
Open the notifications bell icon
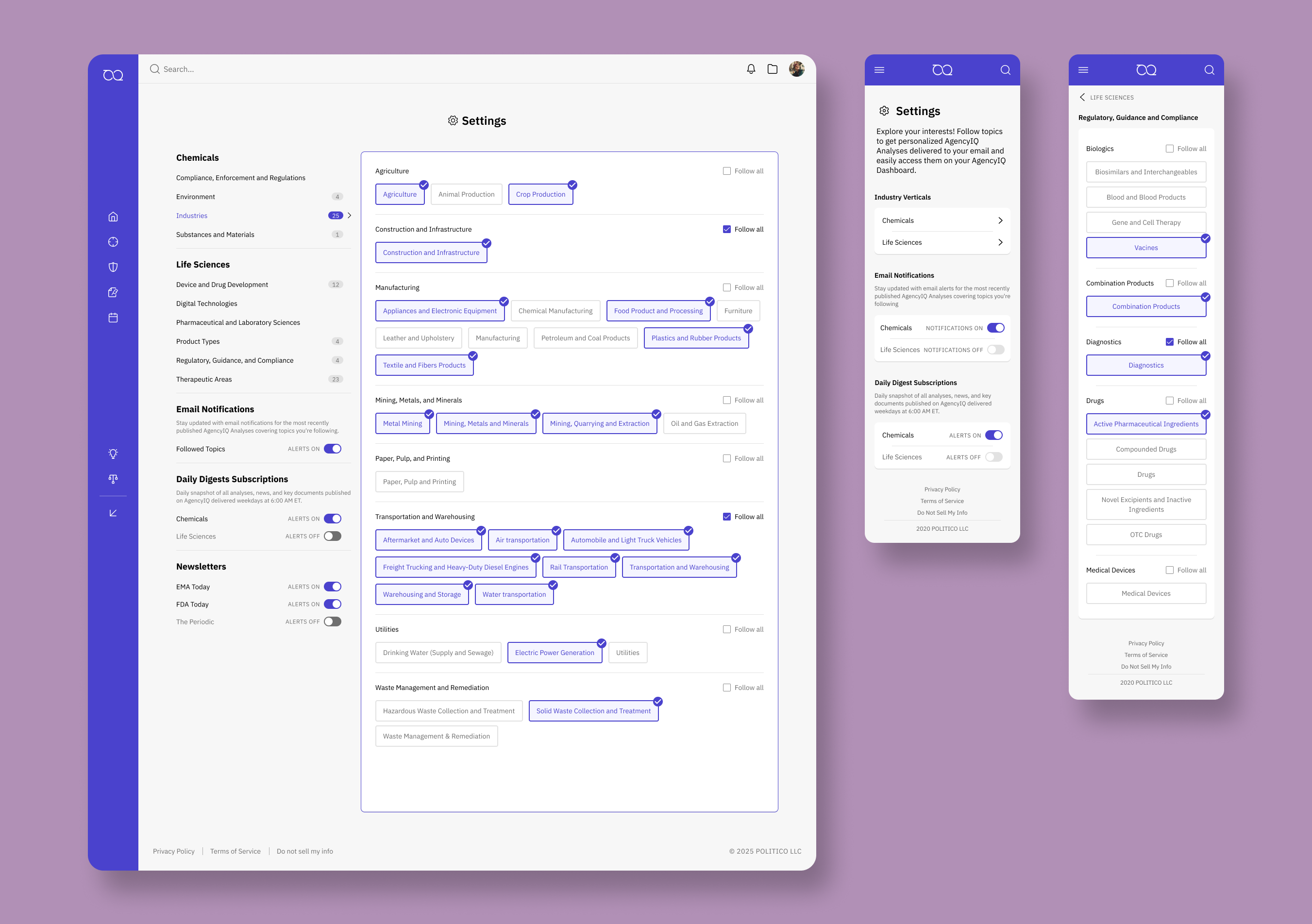point(751,69)
